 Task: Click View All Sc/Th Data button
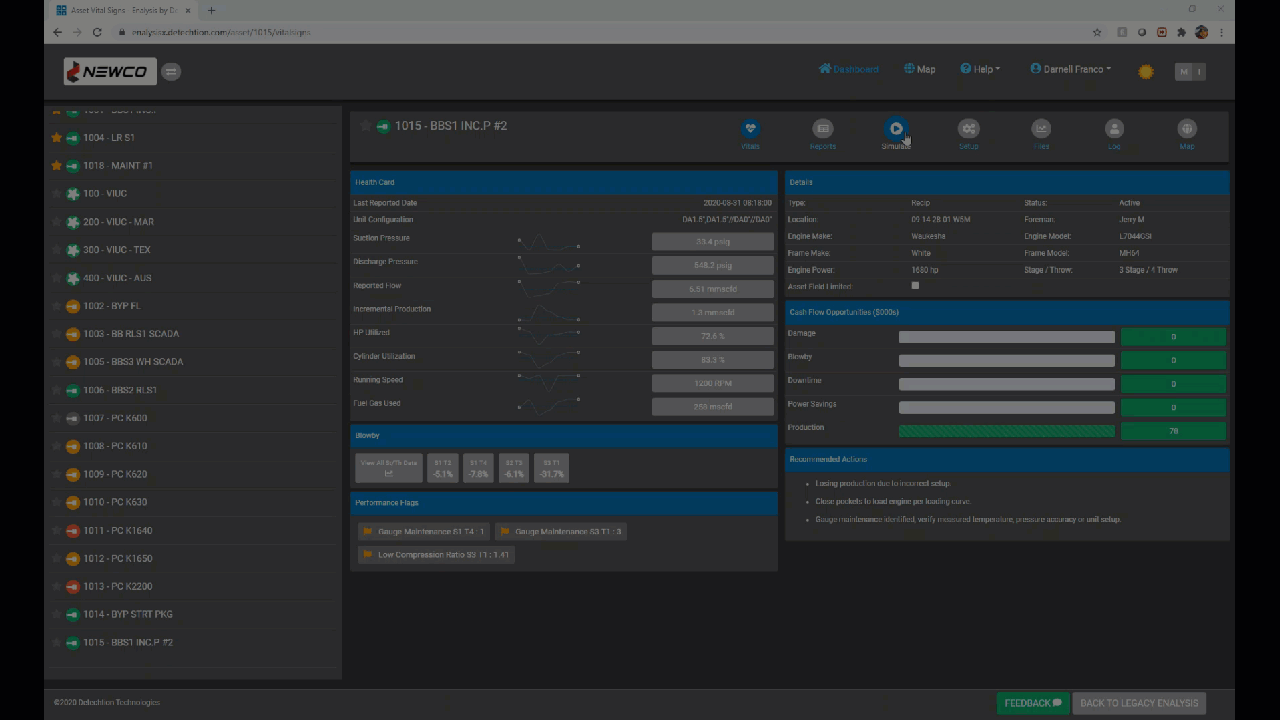point(389,468)
